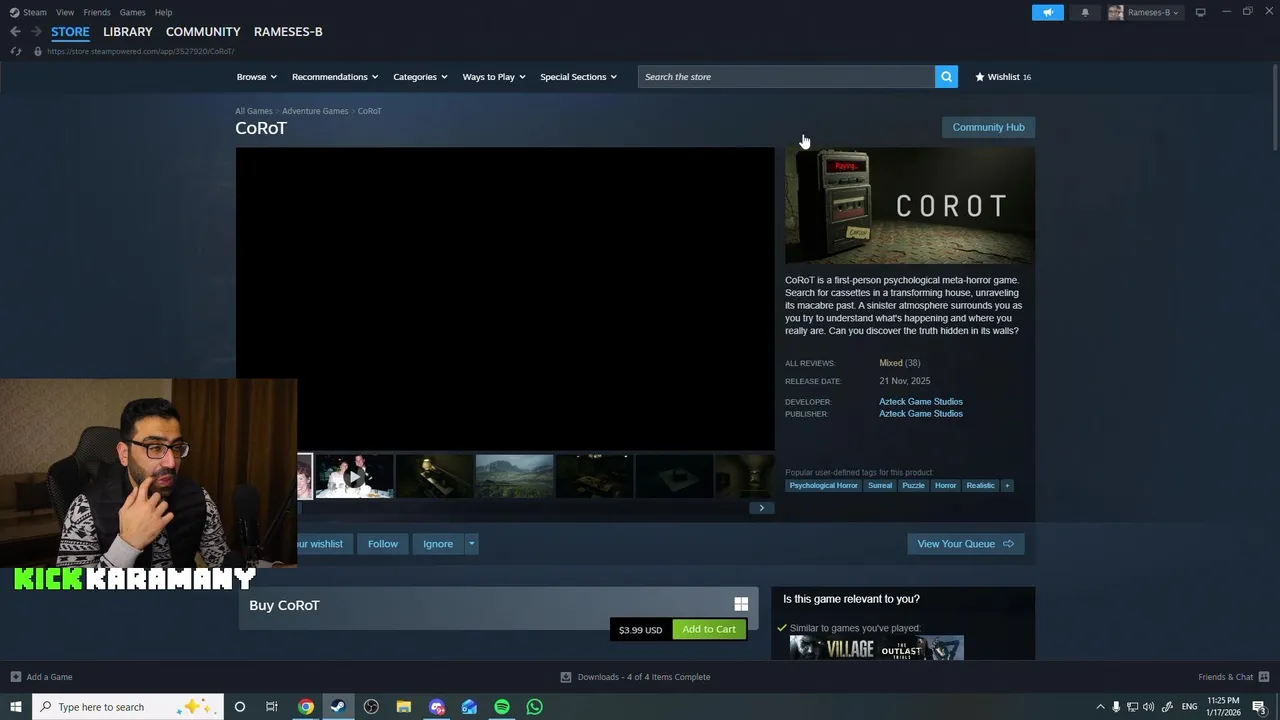Select the foggy landscape screenshot thumbnail
Screen dimensions: 1280x720
[514, 477]
